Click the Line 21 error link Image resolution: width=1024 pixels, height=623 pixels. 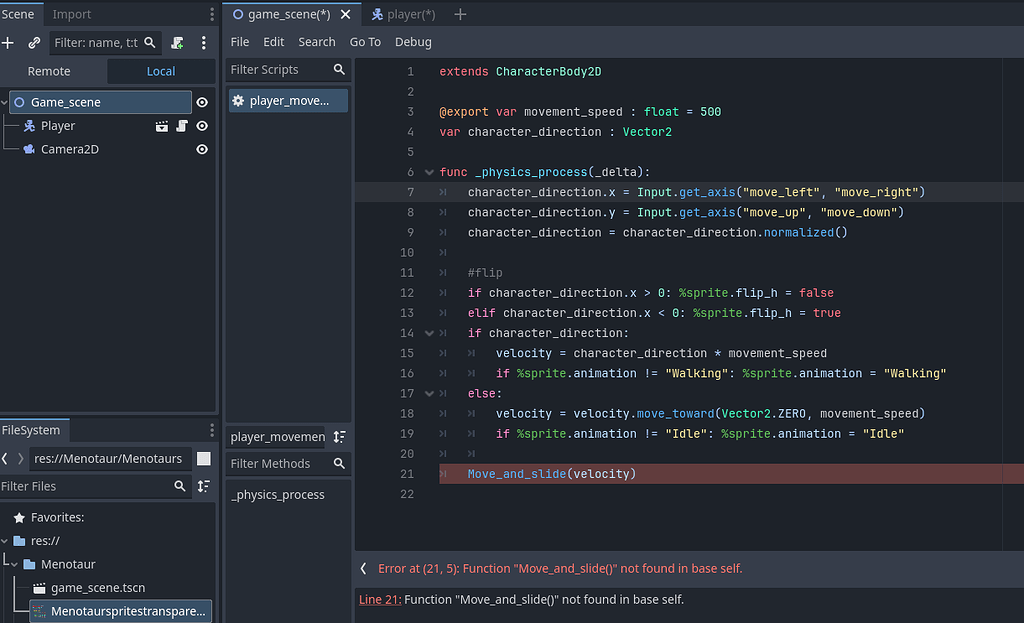pos(377,599)
